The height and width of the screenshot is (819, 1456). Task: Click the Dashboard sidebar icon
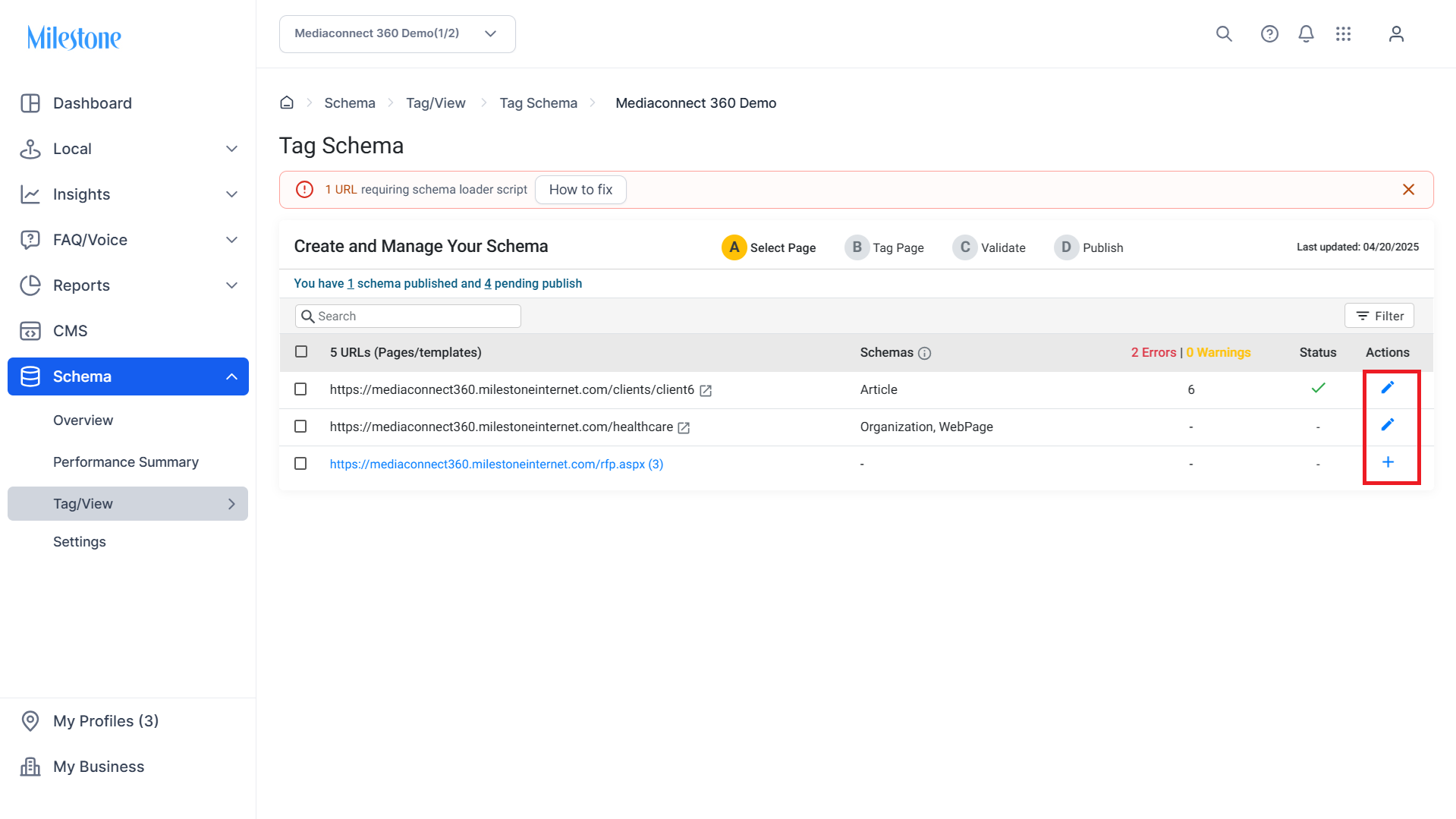coord(30,103)
